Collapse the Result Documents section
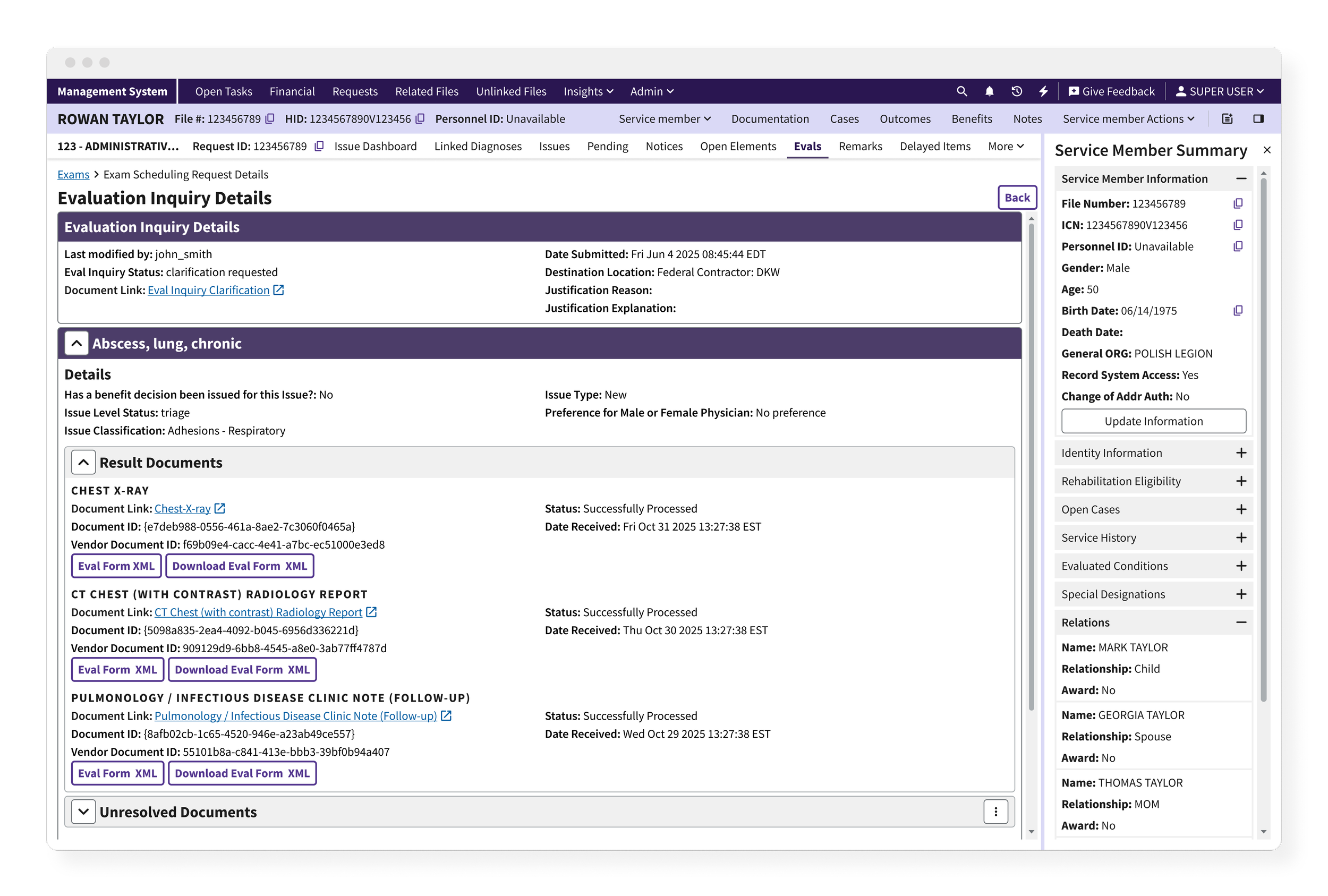 [x=83, y=463]
